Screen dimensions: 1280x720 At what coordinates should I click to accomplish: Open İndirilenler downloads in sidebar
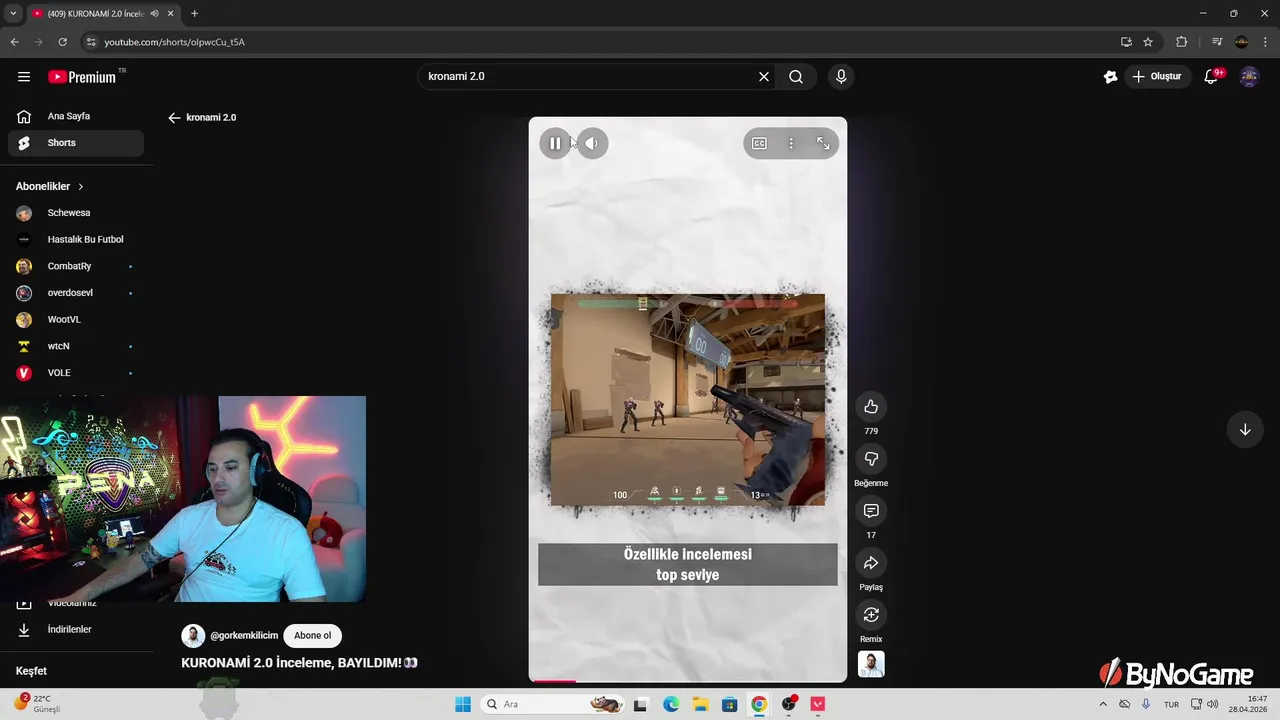(x=76, y=630)
